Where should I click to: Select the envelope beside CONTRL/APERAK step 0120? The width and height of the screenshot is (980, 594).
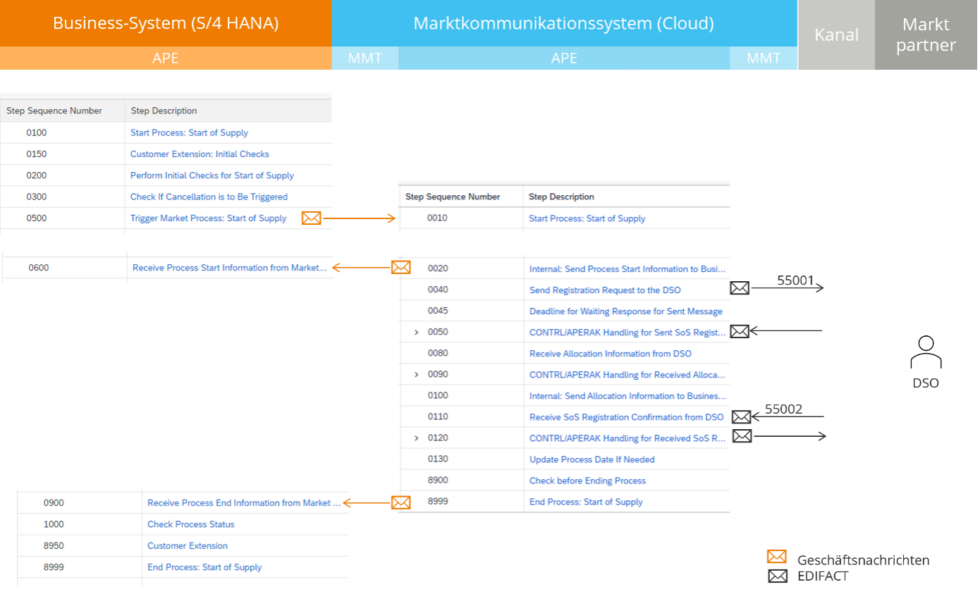click(740, 436)
